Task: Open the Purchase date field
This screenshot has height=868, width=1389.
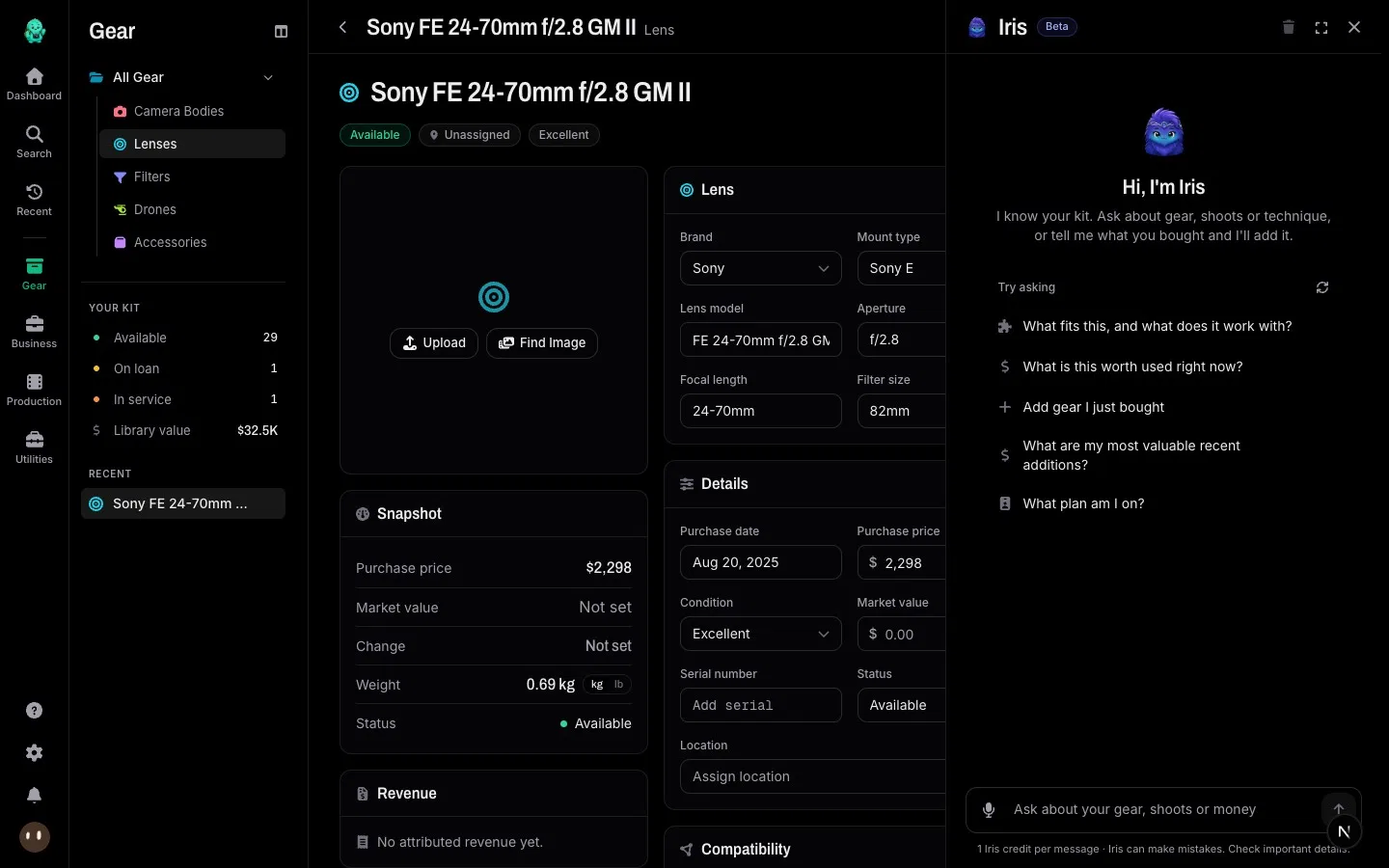Action: point(760,562)
